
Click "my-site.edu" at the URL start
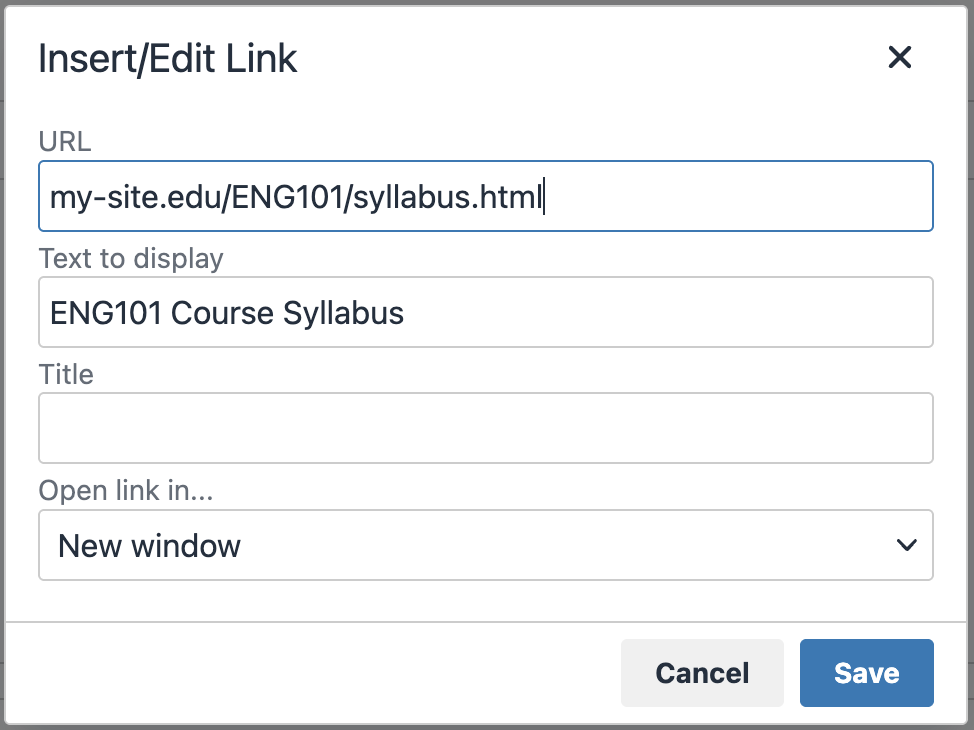137,197
